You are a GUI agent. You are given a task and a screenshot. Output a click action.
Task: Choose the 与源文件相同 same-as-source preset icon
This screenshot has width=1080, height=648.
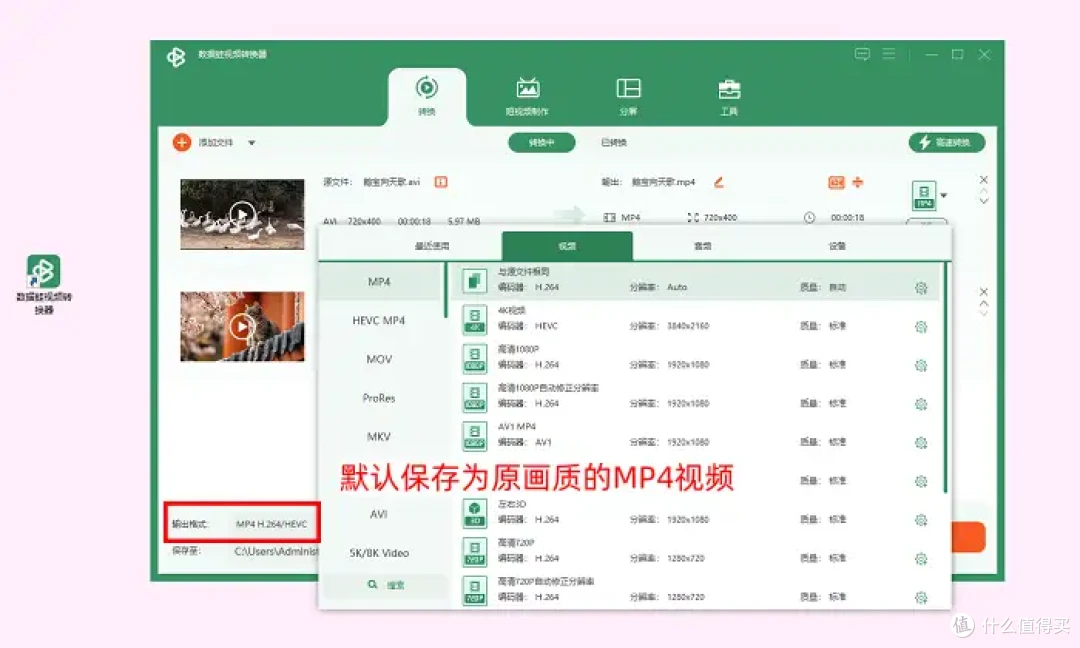(475, 281)
